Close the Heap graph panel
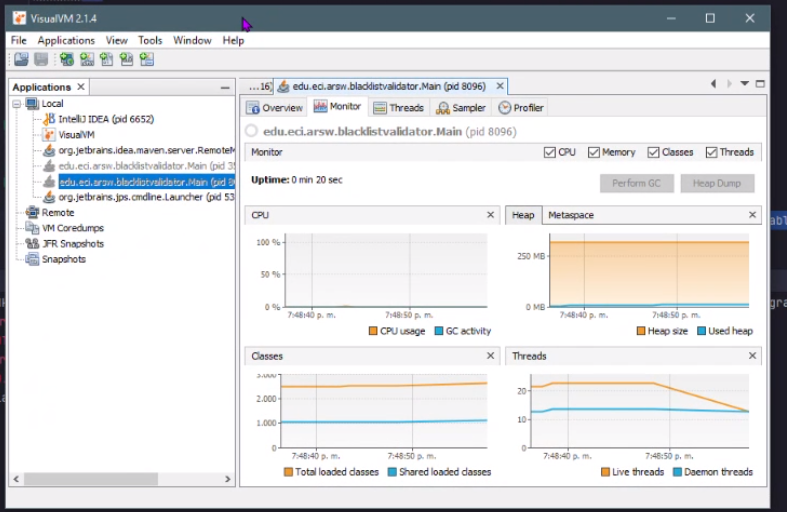Viewport: 787px width, 512px height. click(x=752, y=215)
